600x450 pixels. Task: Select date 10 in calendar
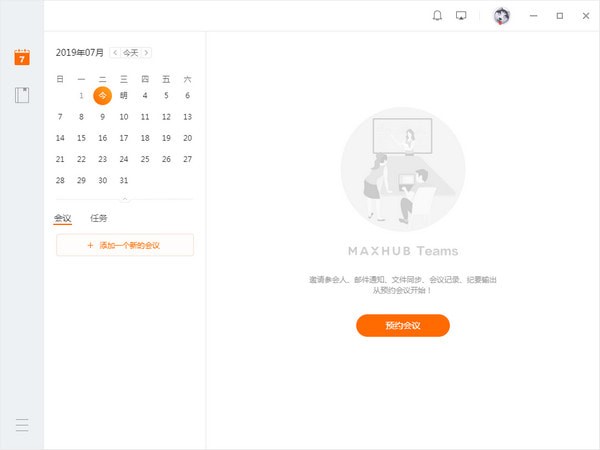pyautogui.click(x=124, y=117)
